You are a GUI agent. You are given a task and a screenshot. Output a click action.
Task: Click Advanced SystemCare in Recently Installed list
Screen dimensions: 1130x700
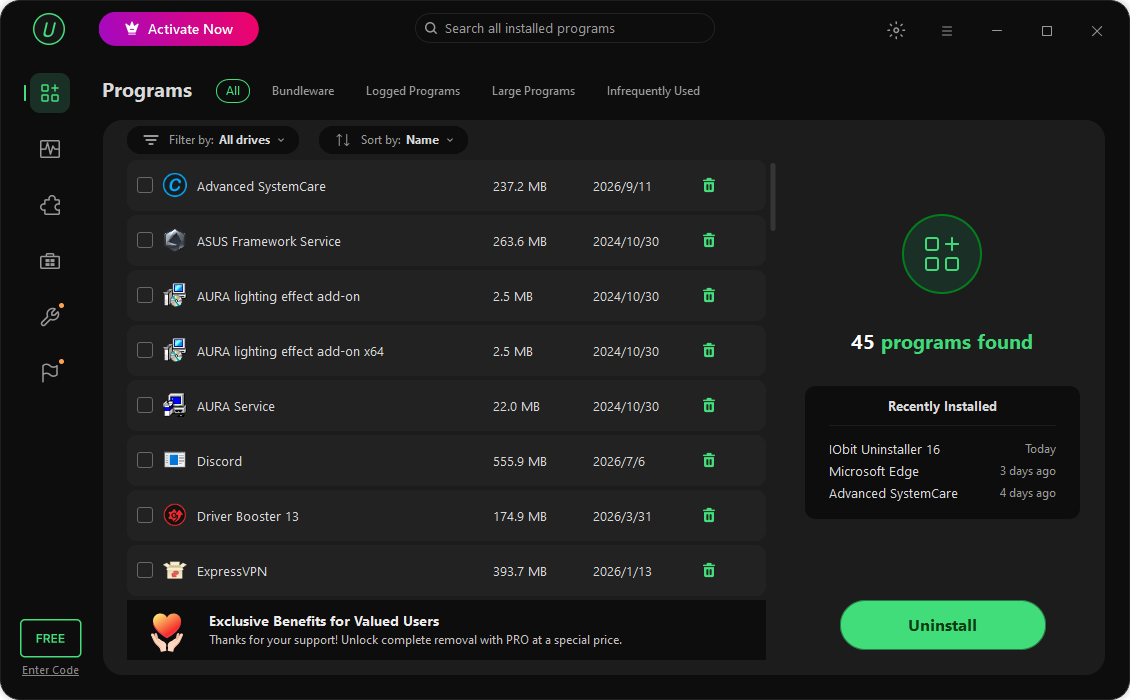(x=893, y=494)
